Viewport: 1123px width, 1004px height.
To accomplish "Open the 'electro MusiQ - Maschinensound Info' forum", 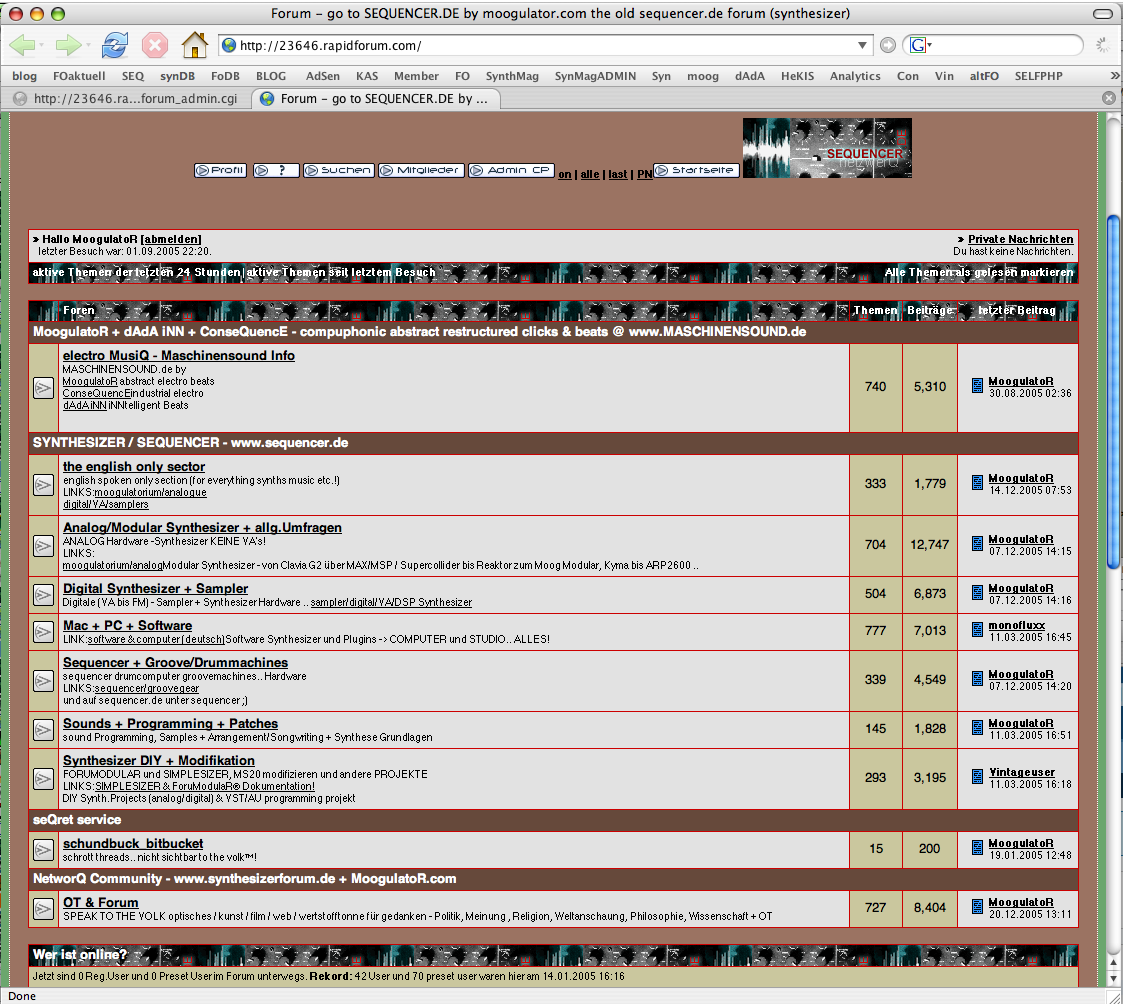I will pos(179,356).
